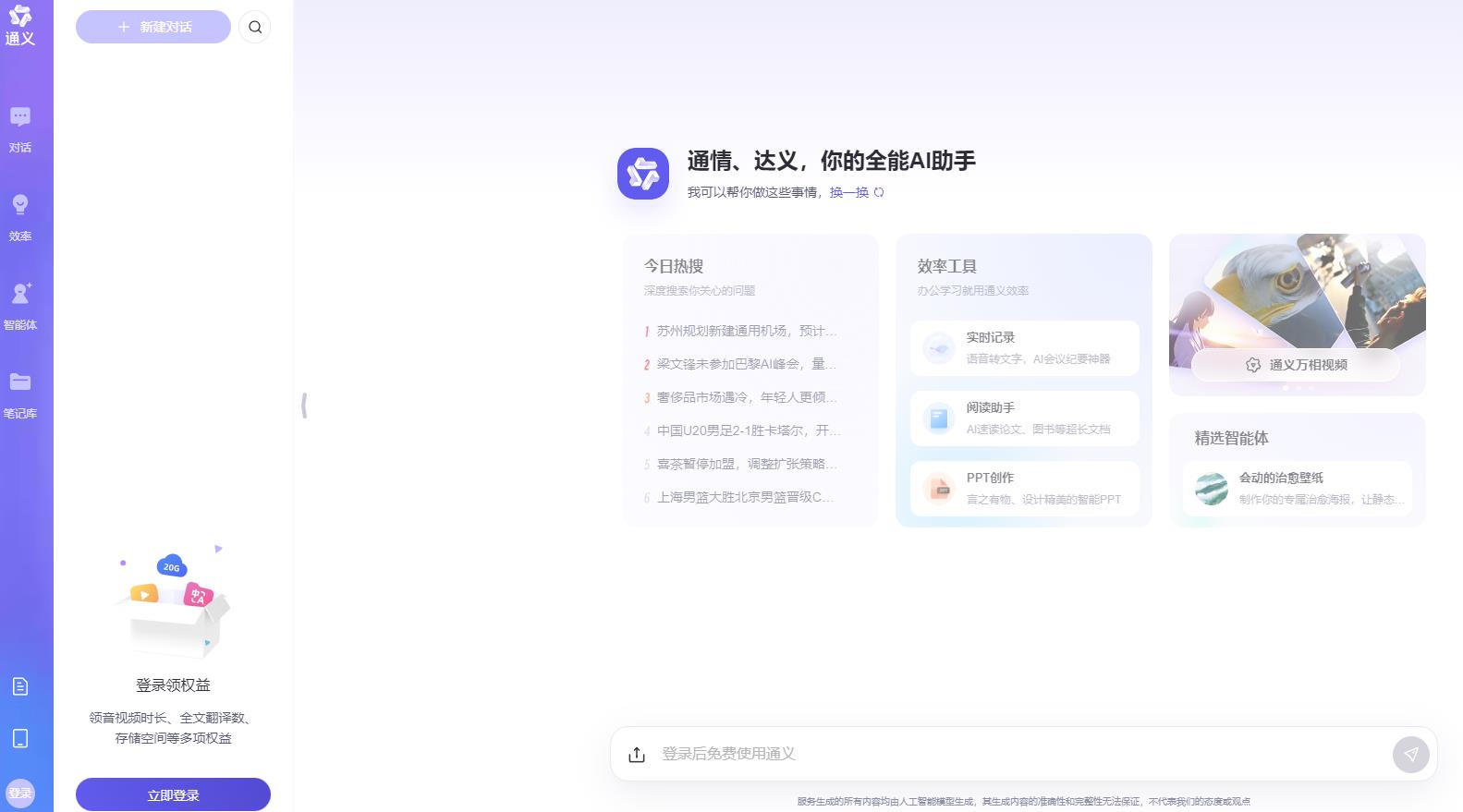Screen dimensions: 1463x812
Task: Open hot search 梁文锋未参加巴黎AI峰会
Action: pyautogui.click(x=740, y=364)
